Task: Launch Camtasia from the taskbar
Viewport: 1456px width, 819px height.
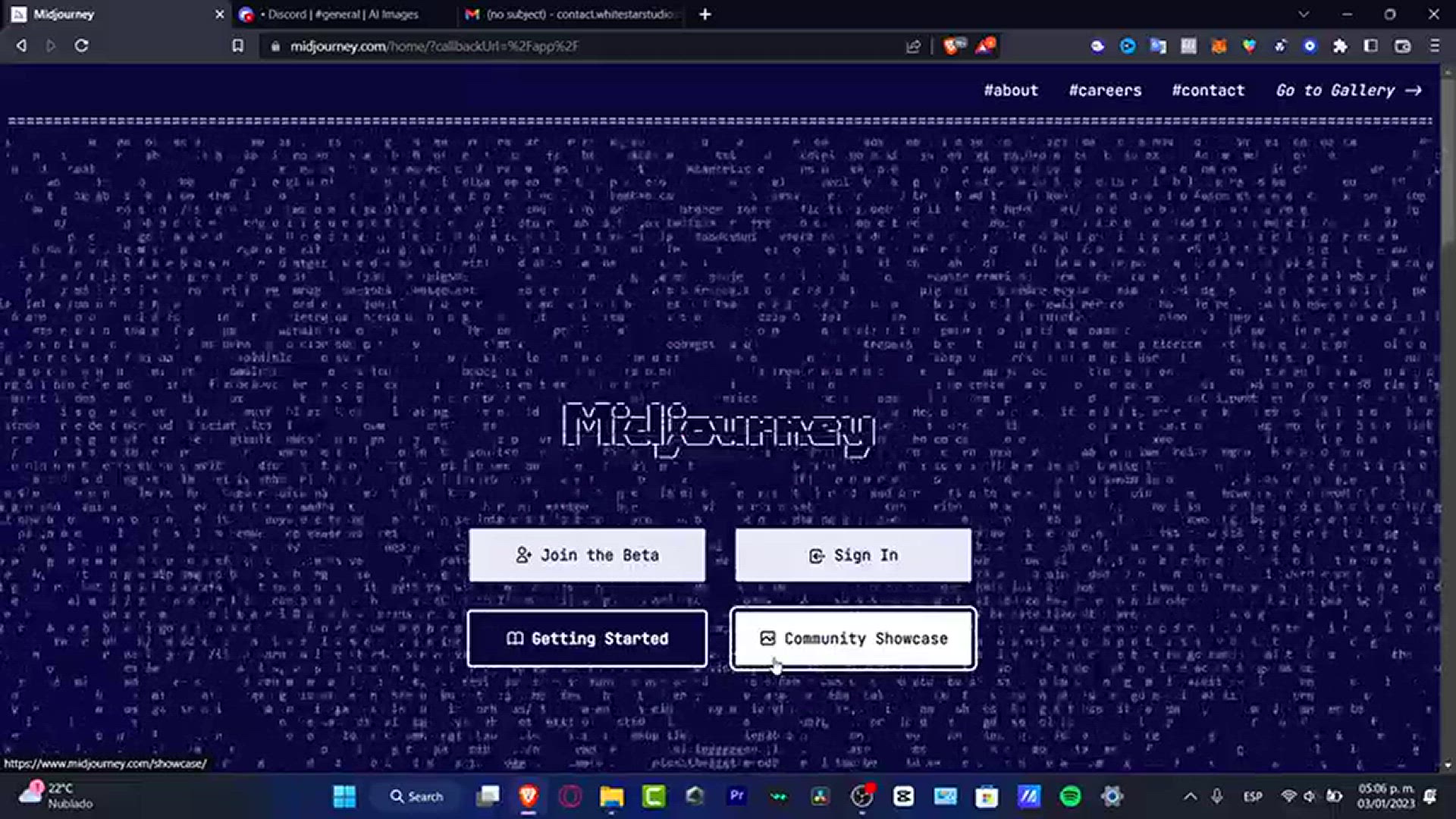Action: 654,796
